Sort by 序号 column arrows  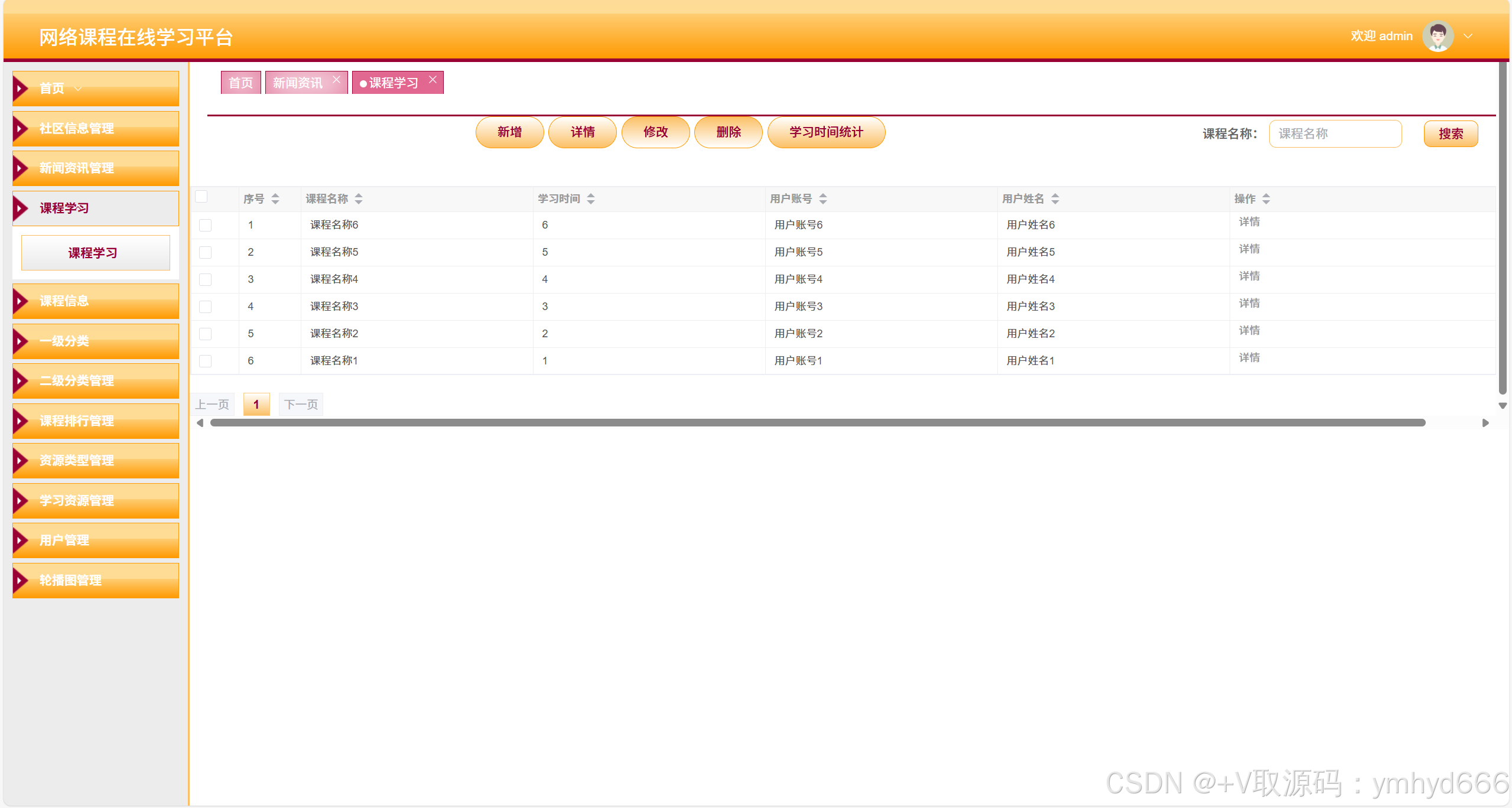pyautogui.click(x=275, y=199)
